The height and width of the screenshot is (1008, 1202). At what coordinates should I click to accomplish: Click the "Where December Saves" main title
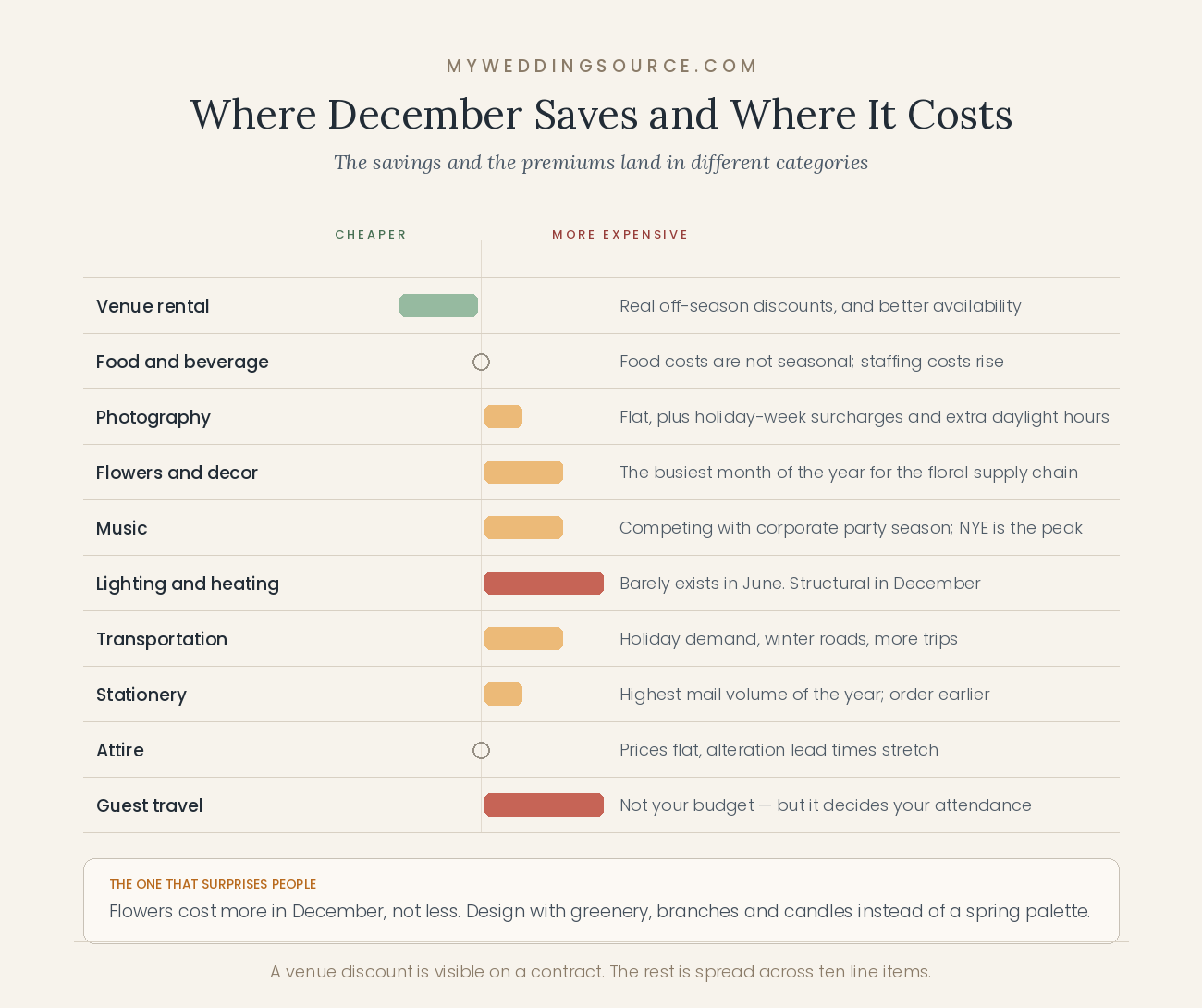coord(601,114)
